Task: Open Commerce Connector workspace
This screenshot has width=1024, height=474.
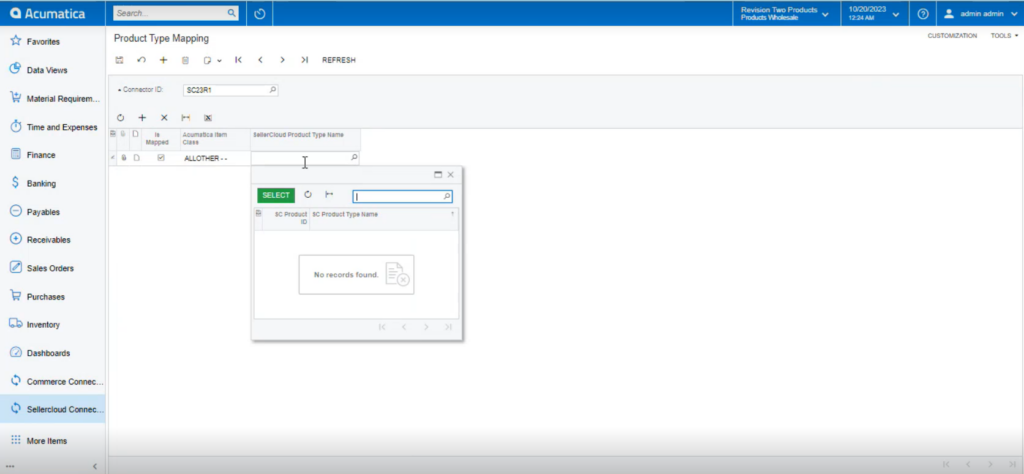Action: pos(52,381)
